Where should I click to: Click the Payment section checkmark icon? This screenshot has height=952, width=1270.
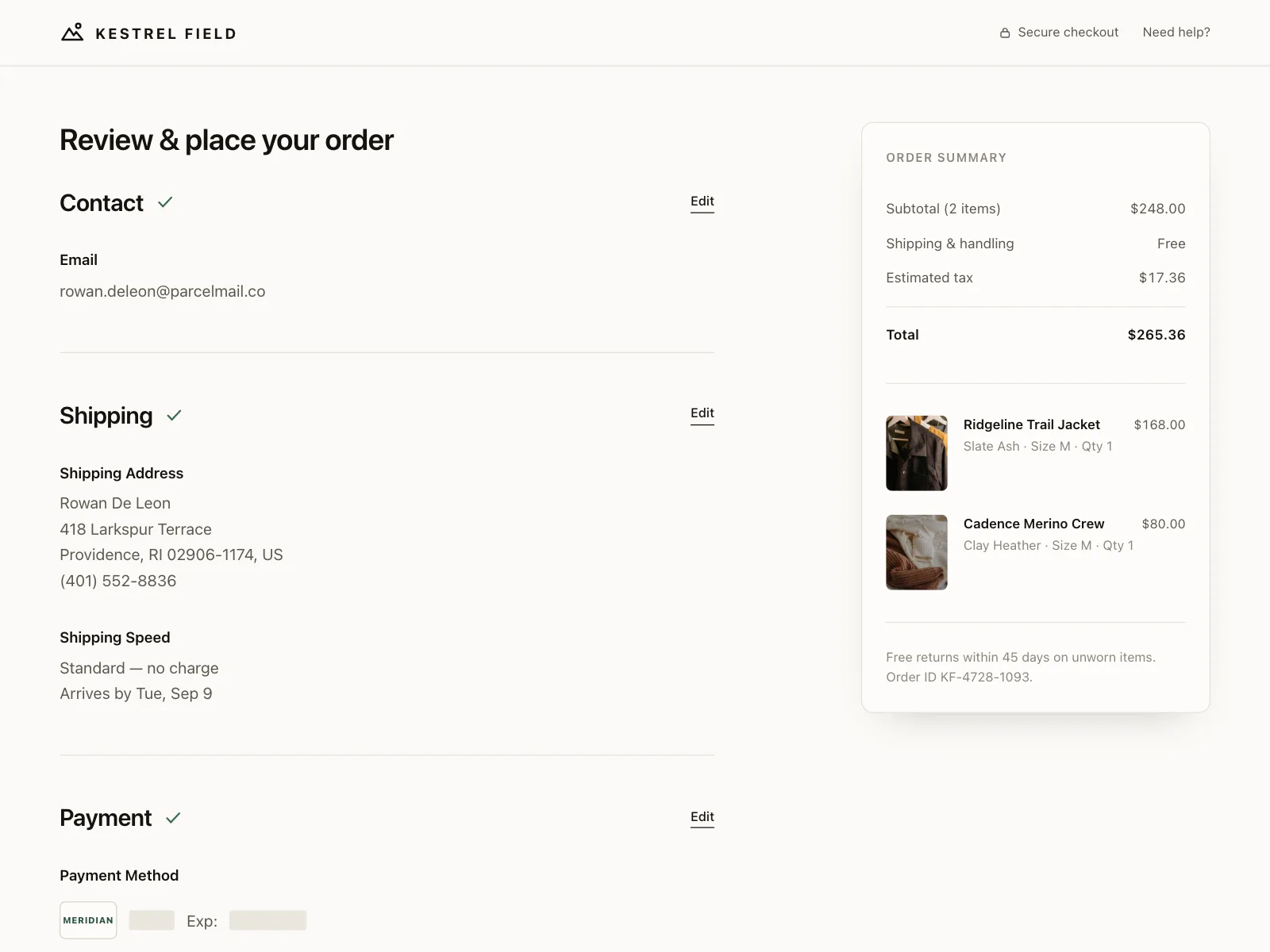click(173, 817)
